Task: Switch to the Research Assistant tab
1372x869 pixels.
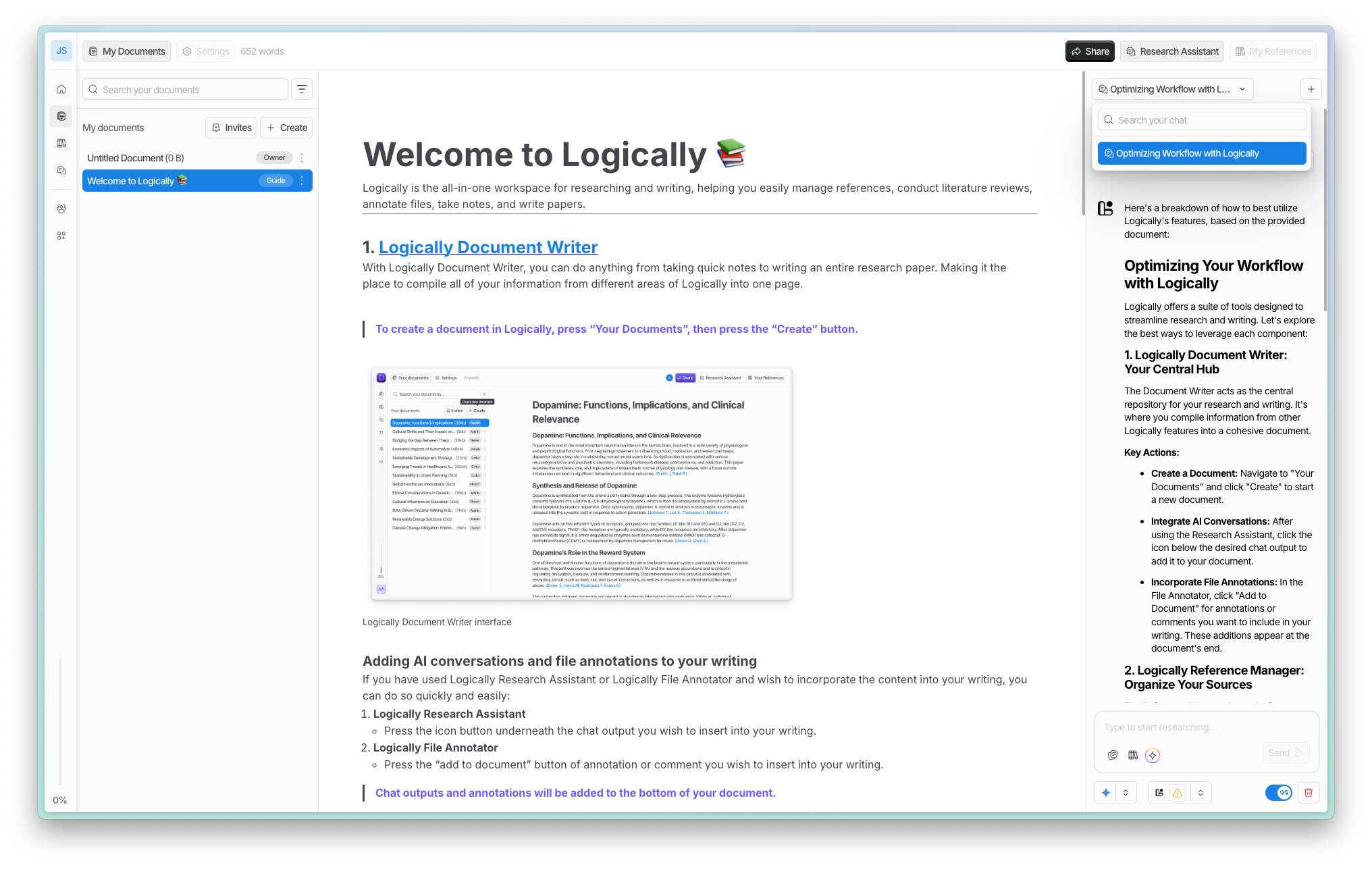Action: tap(1171, 51)
